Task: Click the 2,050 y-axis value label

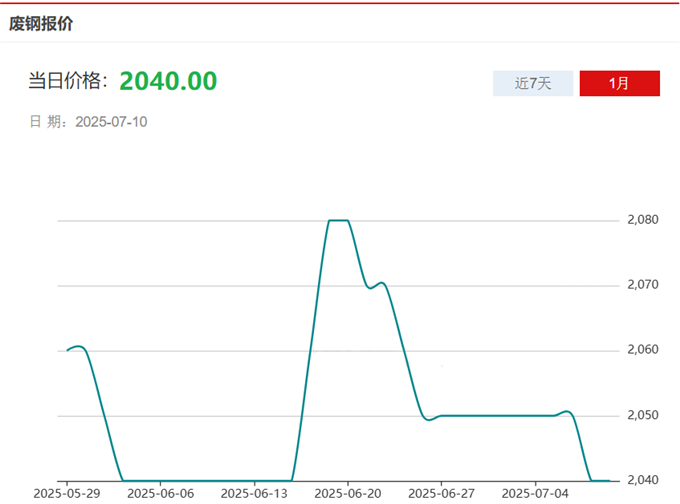Action: 644,415
